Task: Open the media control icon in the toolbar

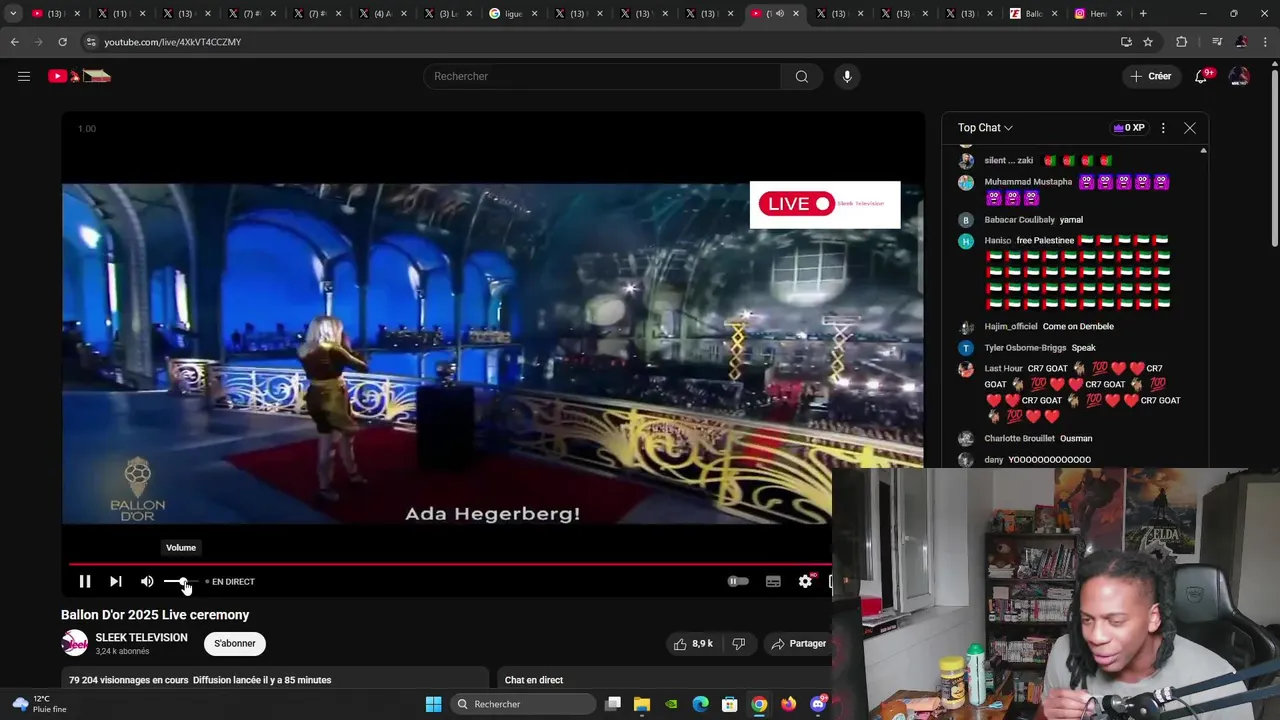Action: pyautogui.click(x=1217, y=42)
